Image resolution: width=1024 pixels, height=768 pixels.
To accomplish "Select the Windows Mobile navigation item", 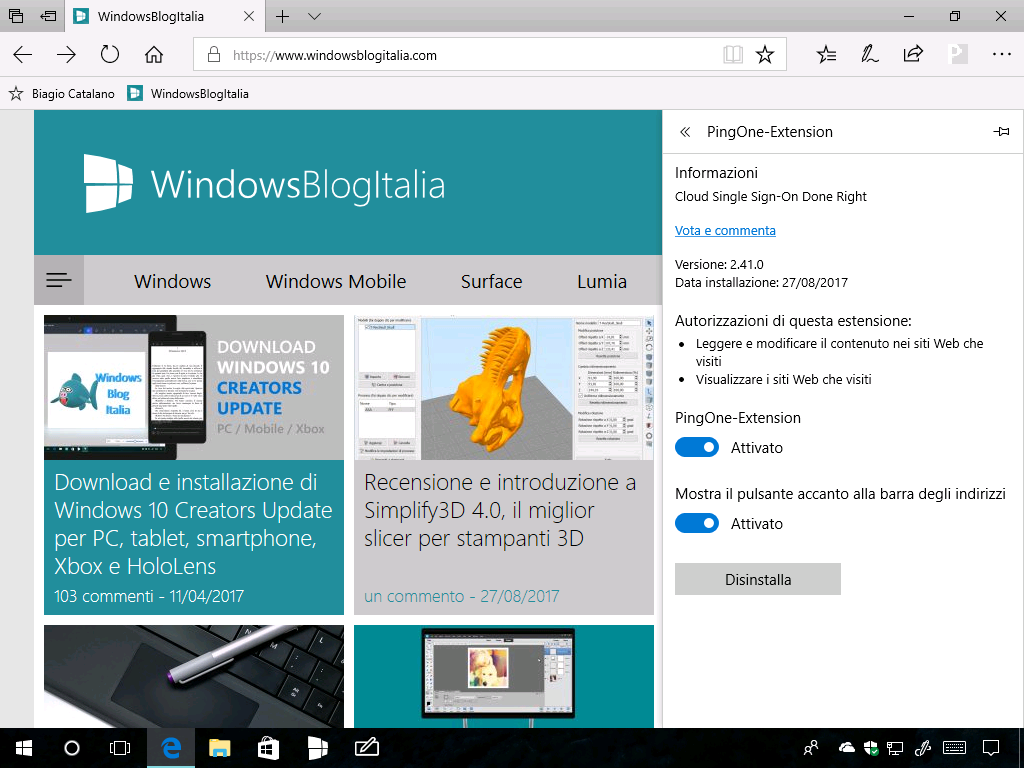I will point(336,281).
